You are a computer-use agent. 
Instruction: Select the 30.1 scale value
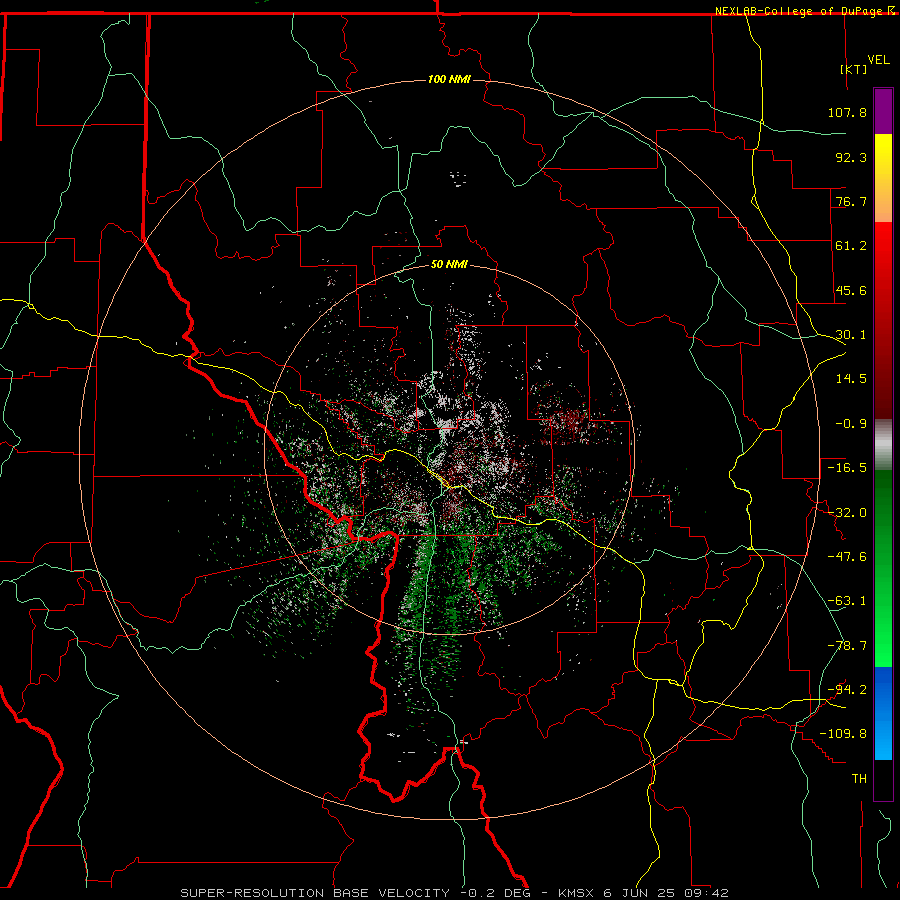pos(851,335)
